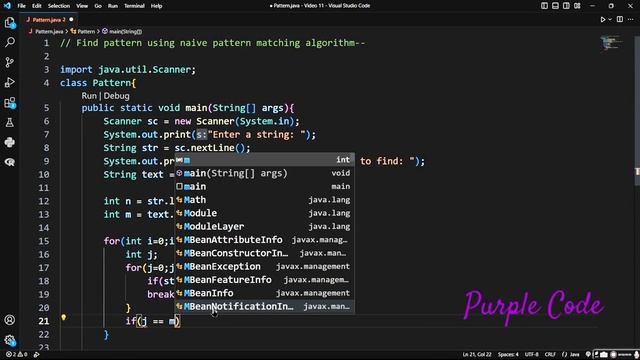Open the Help menu
The image size is (640, 360).
click(x=156, y=6)
